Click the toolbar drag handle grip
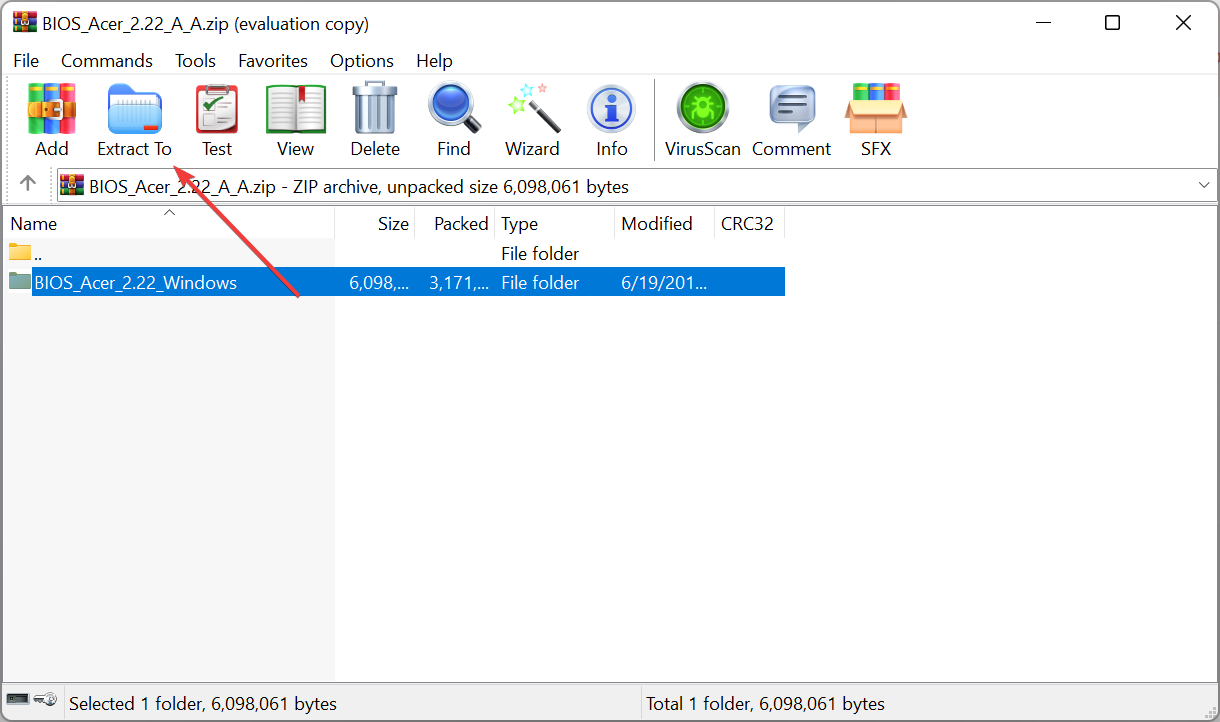The width and height of the screenshot is (1220, 722). 9,119
